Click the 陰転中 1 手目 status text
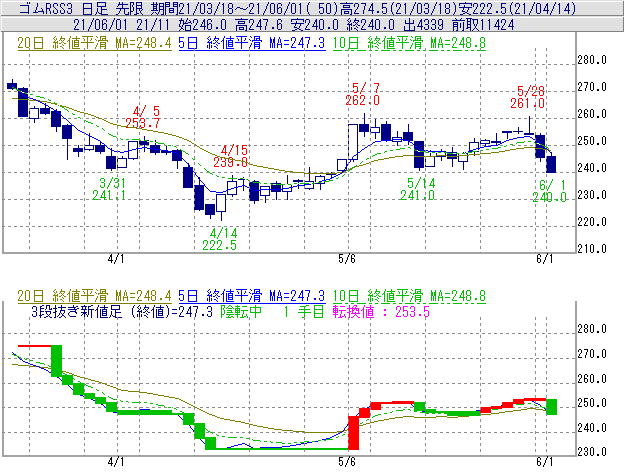 pyautogui.click(x=273, y=311)
